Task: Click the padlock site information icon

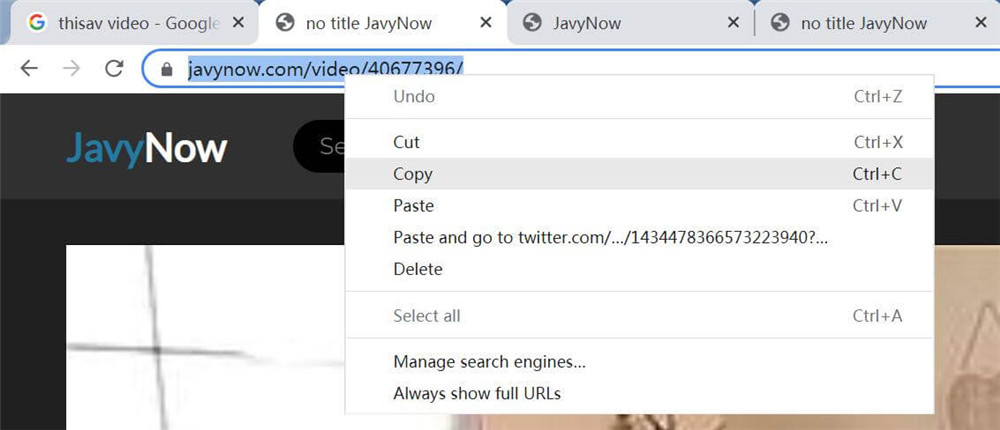Action: pos(166,69)
